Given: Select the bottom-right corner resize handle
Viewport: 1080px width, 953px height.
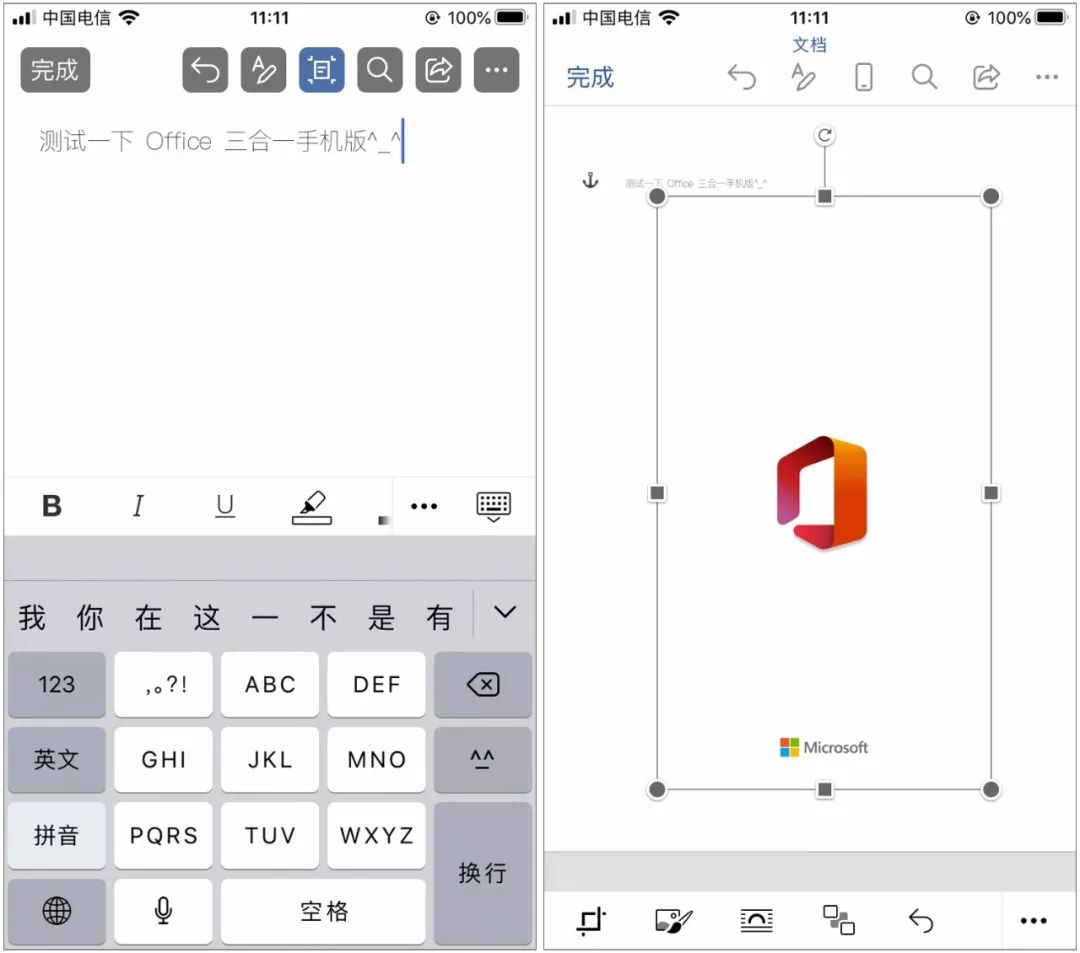Looking at the screenshot, I should tap(990, 789).
